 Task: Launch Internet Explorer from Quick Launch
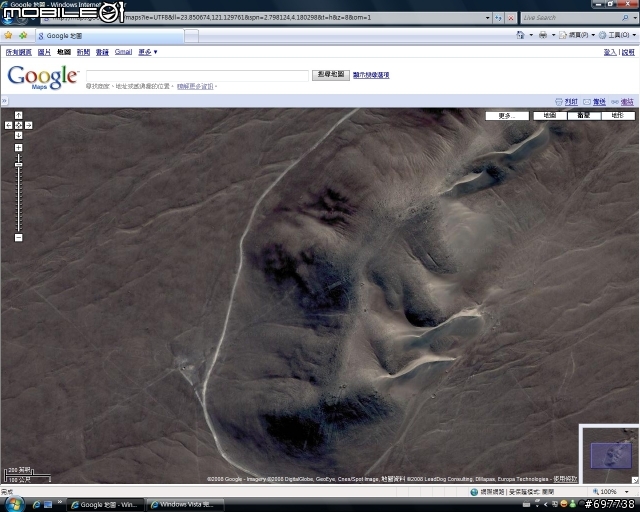click(36, 505)
